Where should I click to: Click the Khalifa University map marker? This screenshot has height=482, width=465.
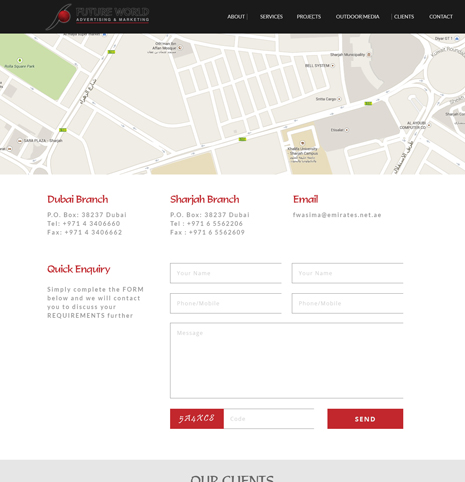[302, 143]
